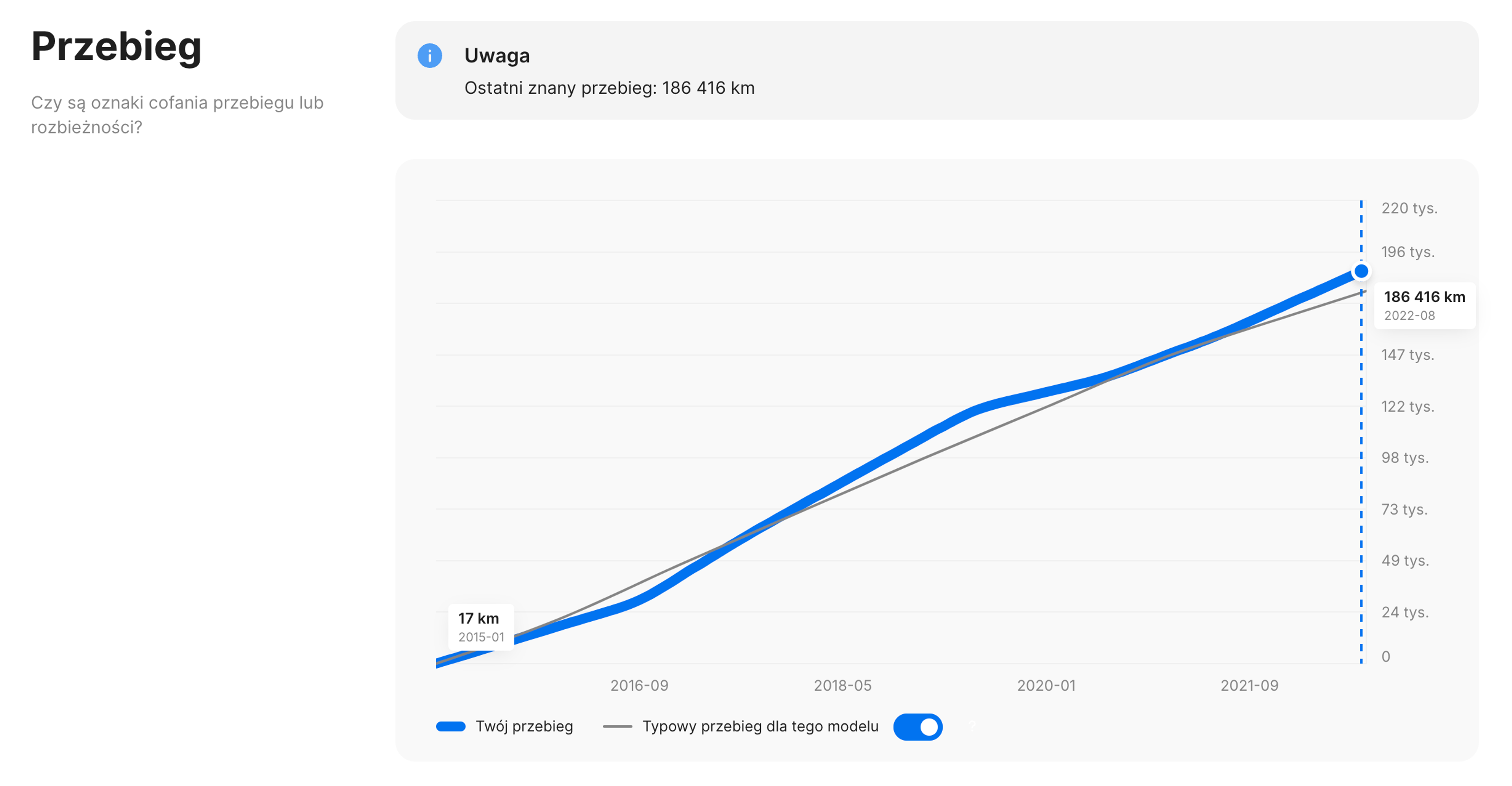Click the 2021-09 date axis label
The image size is (1512, 786).
coord(1249,686)
